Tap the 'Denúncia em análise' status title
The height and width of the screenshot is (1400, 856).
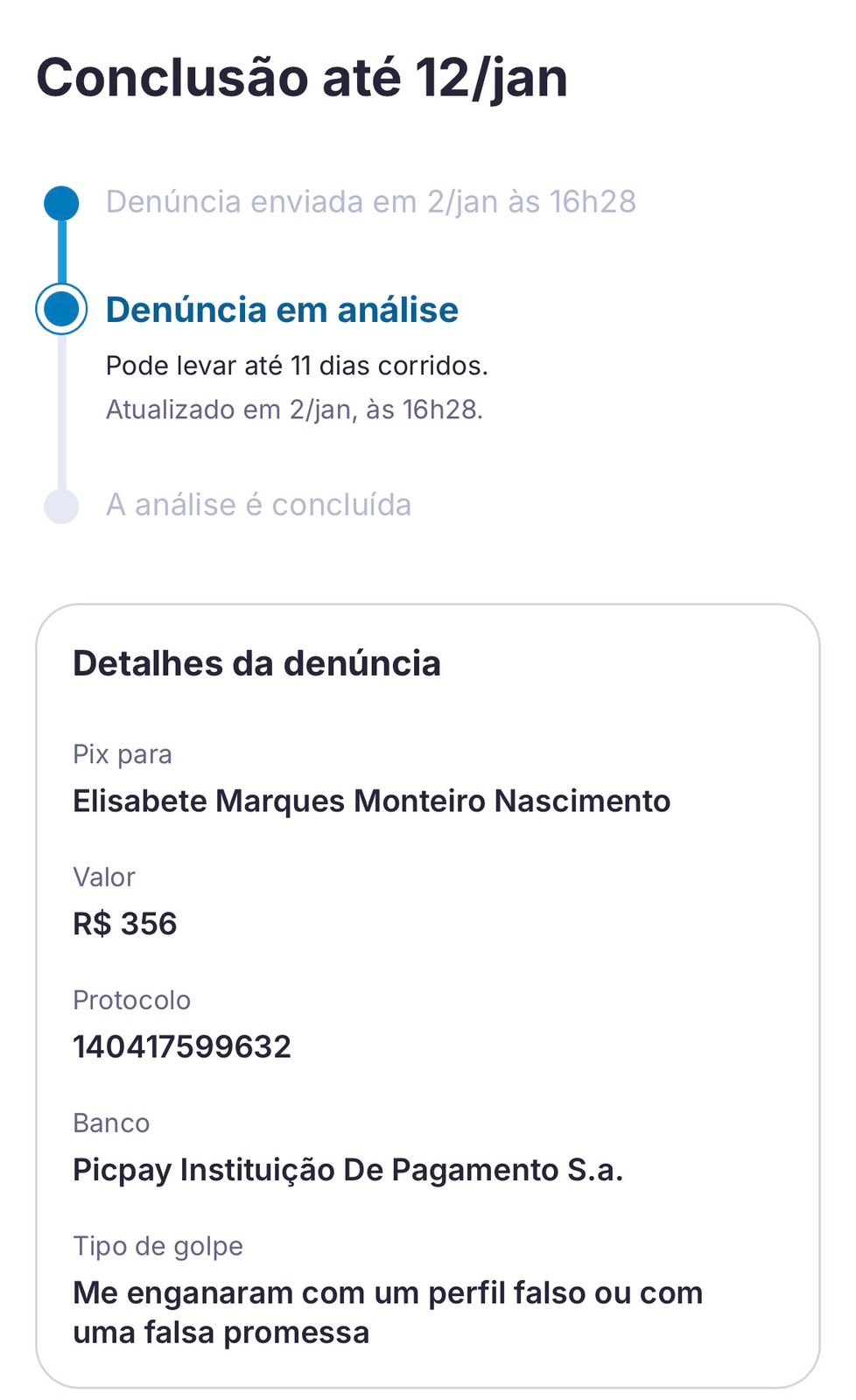[282, 310]
